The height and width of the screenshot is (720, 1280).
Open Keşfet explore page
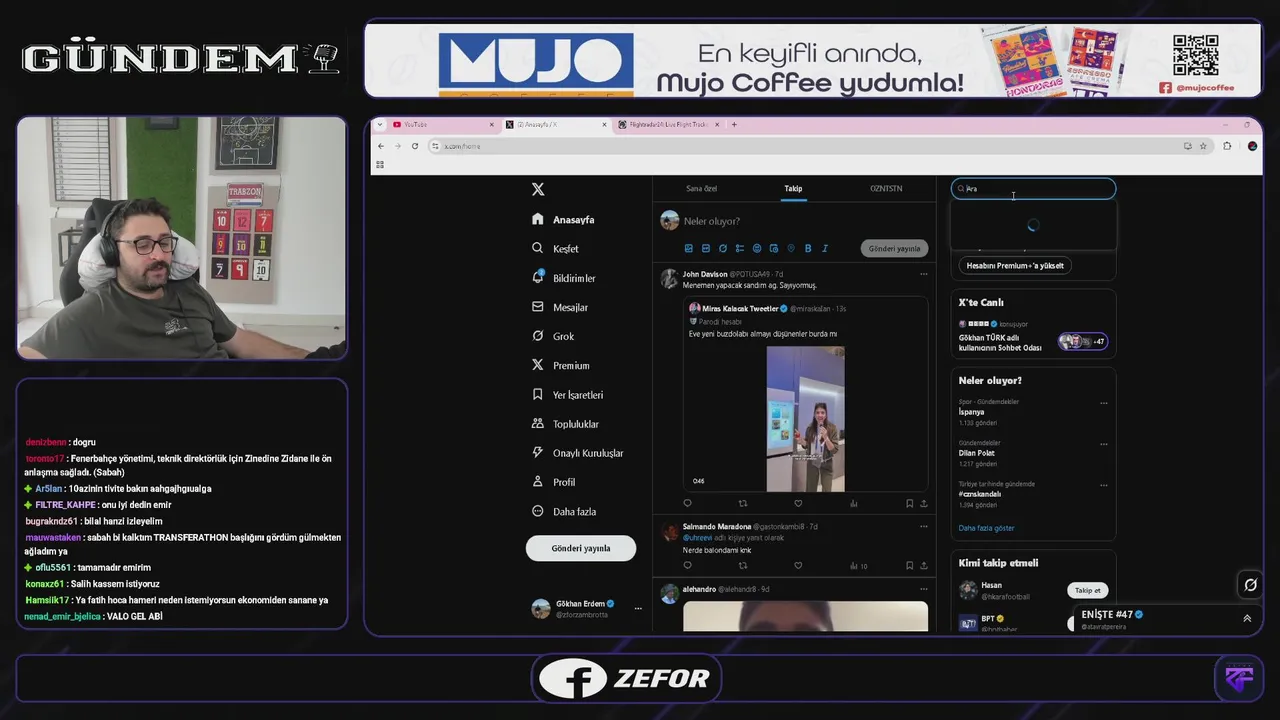click(556, 248)
